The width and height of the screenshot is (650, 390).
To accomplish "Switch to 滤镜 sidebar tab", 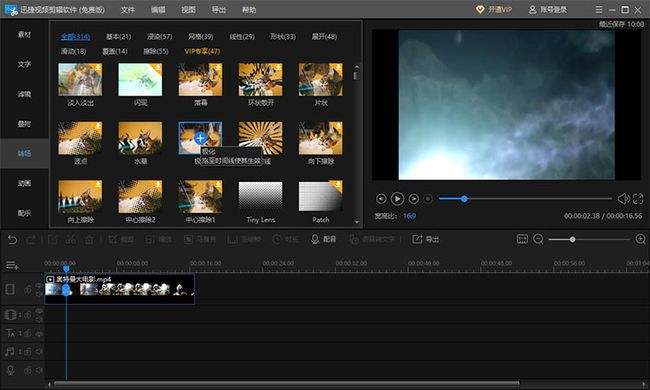I will click(24, 94).
